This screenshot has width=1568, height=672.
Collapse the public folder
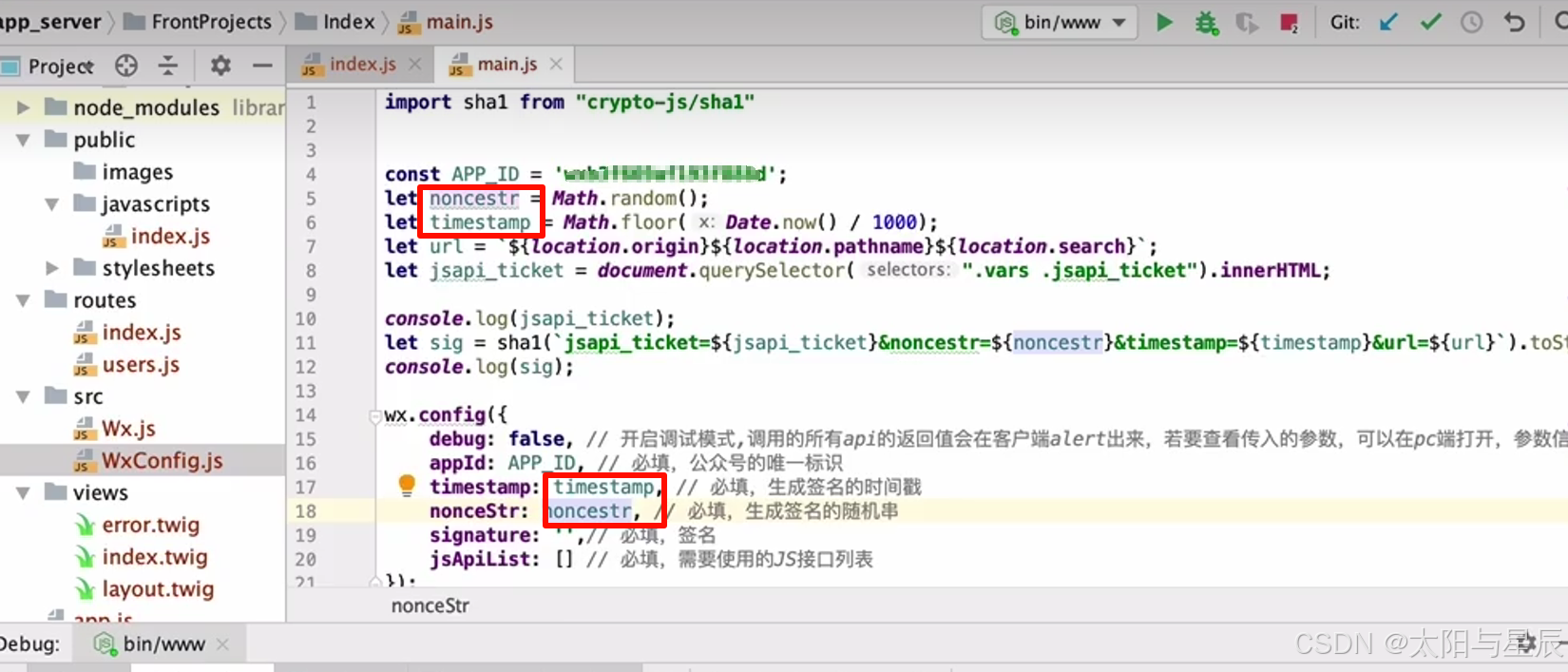[23, 140]
